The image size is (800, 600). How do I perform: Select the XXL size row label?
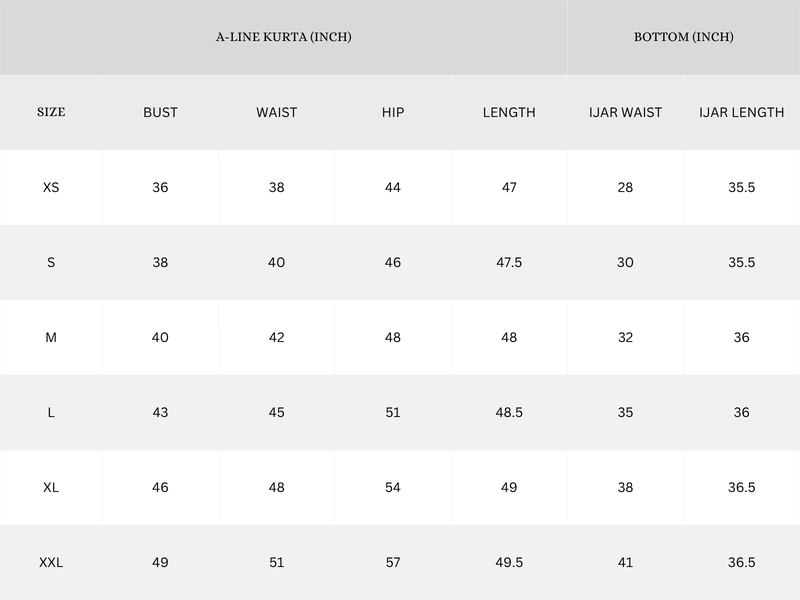[x=51, y=562]
